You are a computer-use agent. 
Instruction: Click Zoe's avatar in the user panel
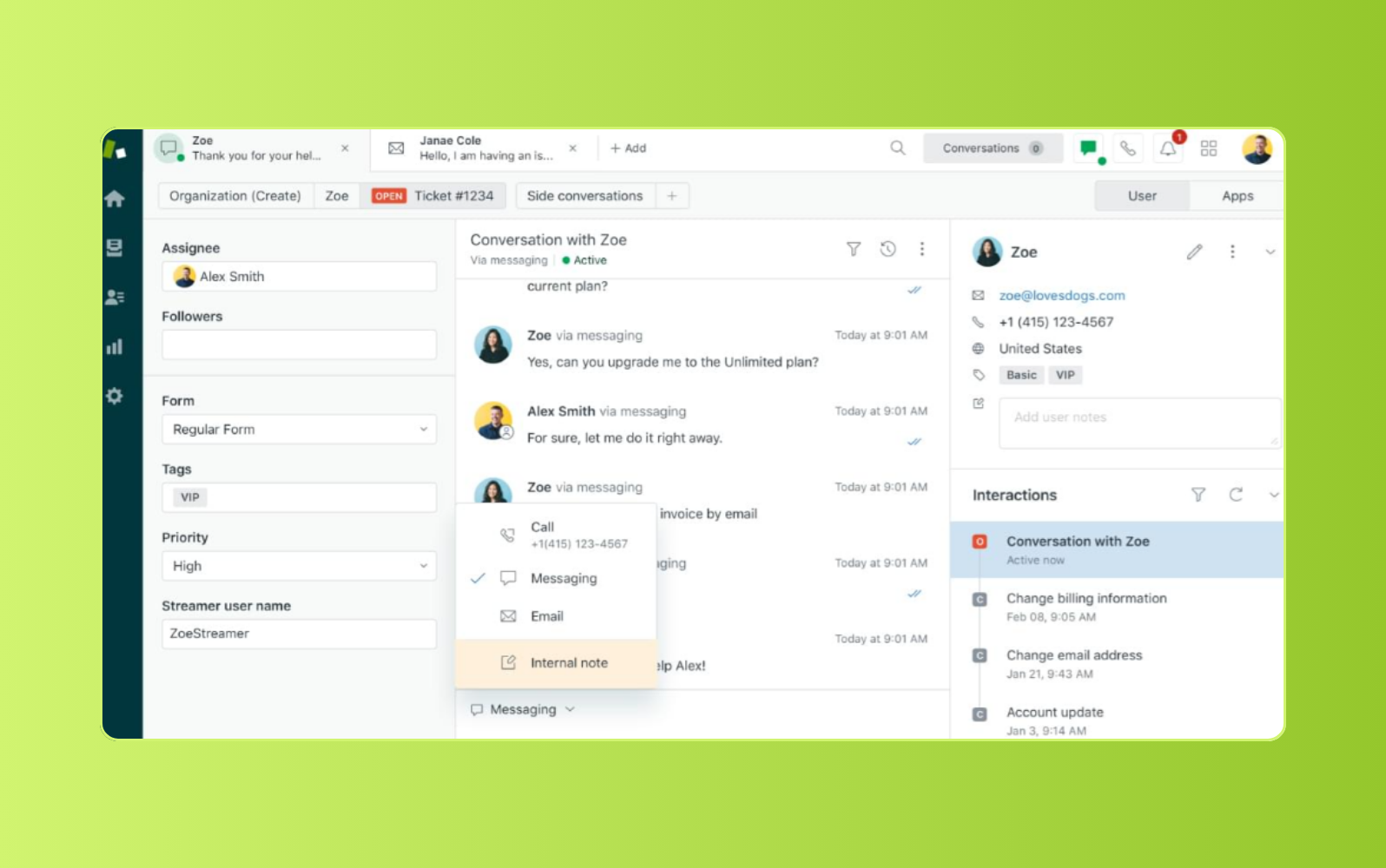coord(987,252)
